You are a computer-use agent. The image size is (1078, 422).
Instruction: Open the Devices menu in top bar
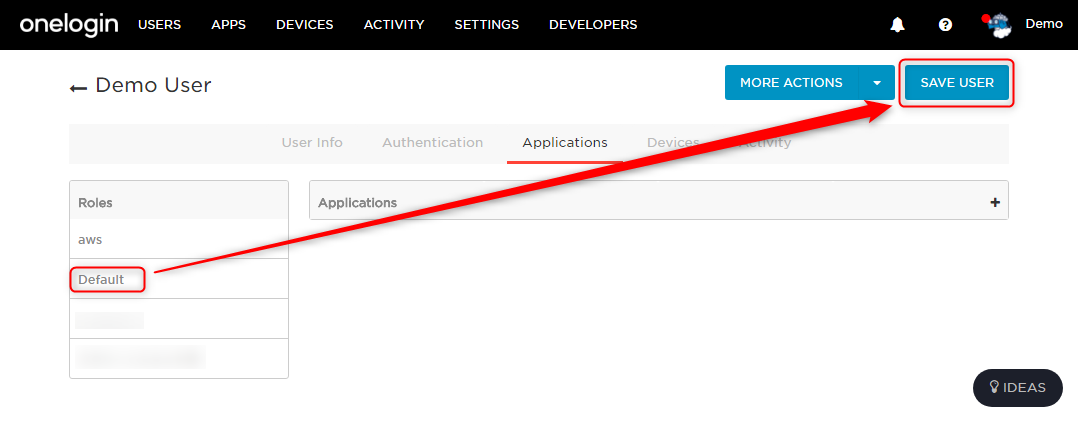pos(305,25)
